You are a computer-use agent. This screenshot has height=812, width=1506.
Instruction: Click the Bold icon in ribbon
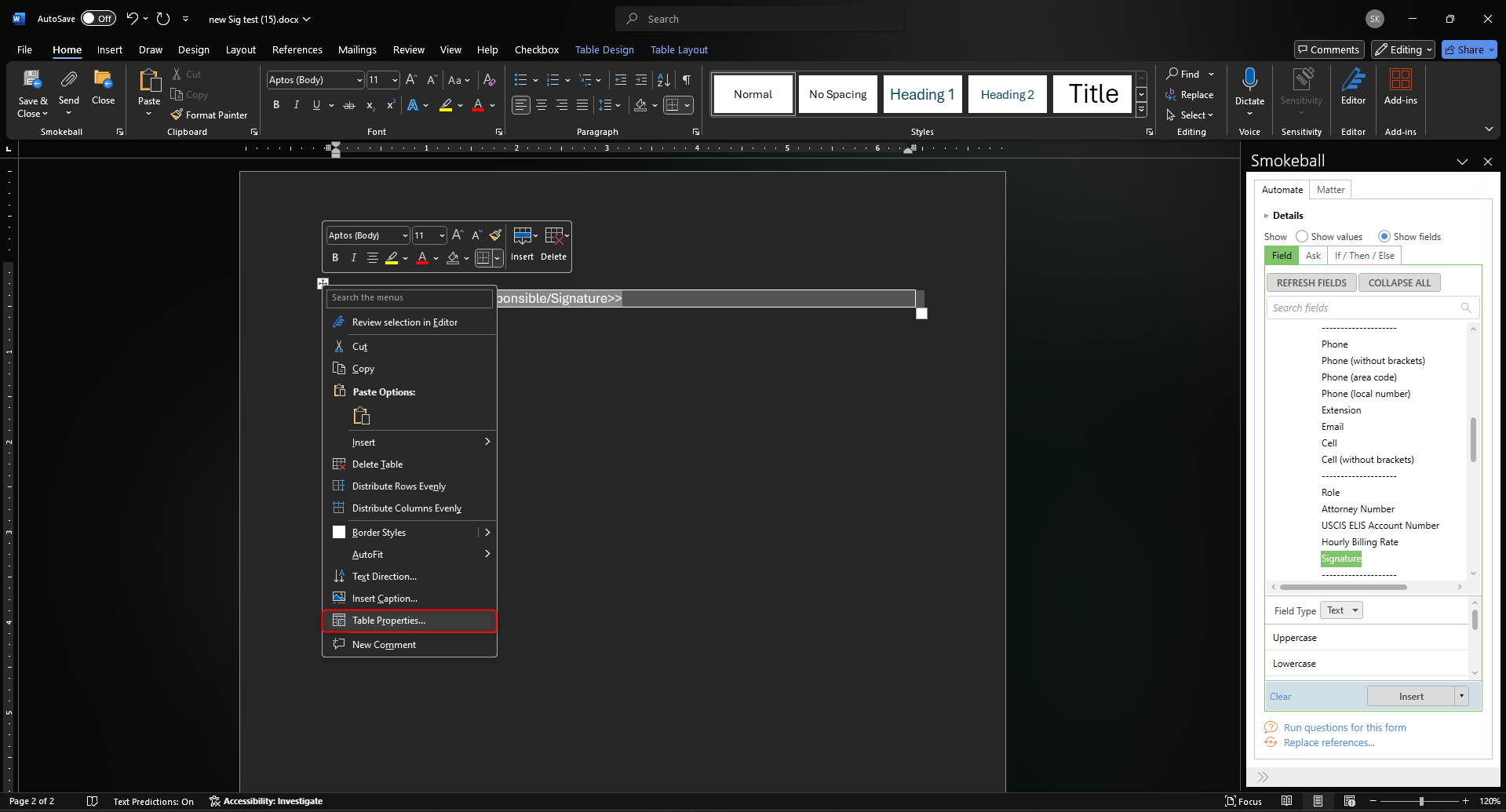click(276, 105)
